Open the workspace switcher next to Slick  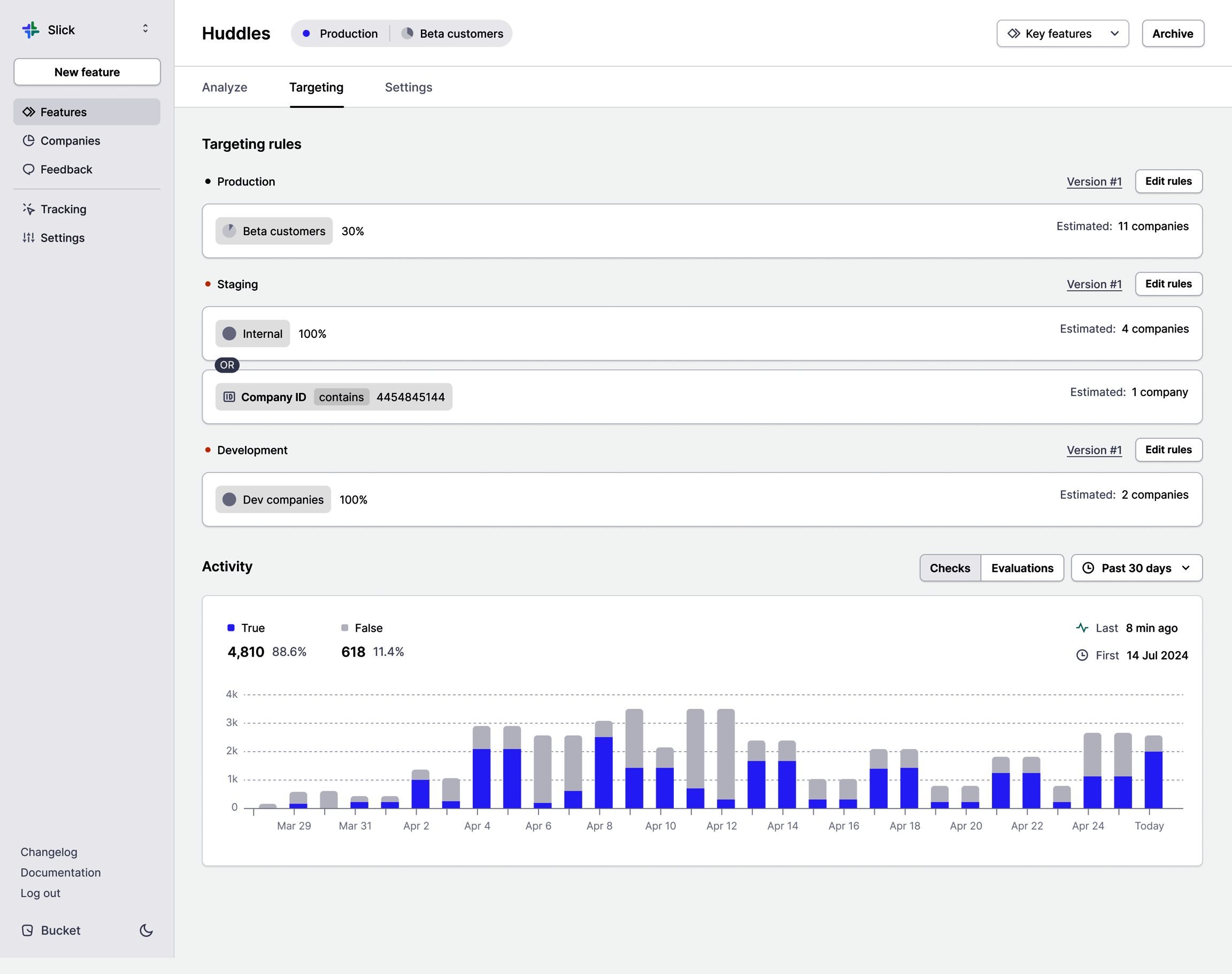(x=145, y=28)
